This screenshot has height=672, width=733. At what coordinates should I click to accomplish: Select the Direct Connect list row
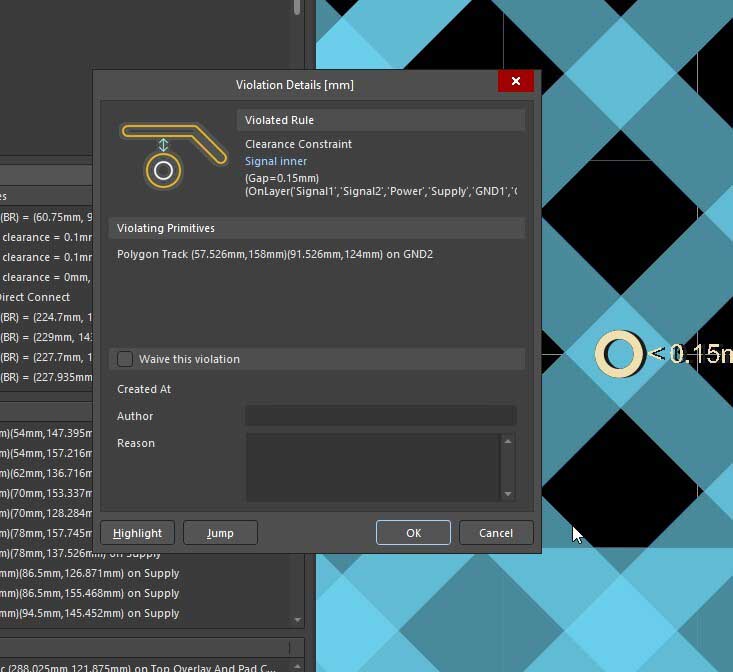(x=36, y=297)
